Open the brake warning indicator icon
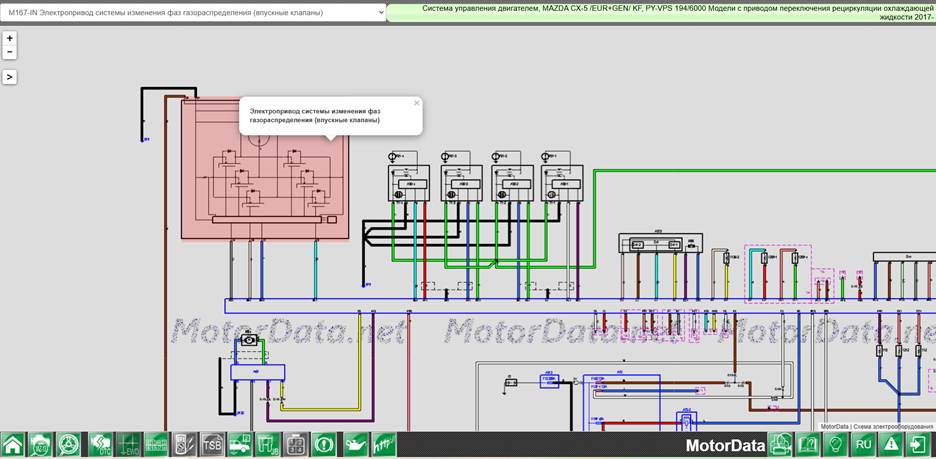936x459 pixels. (x=324, y=445)
